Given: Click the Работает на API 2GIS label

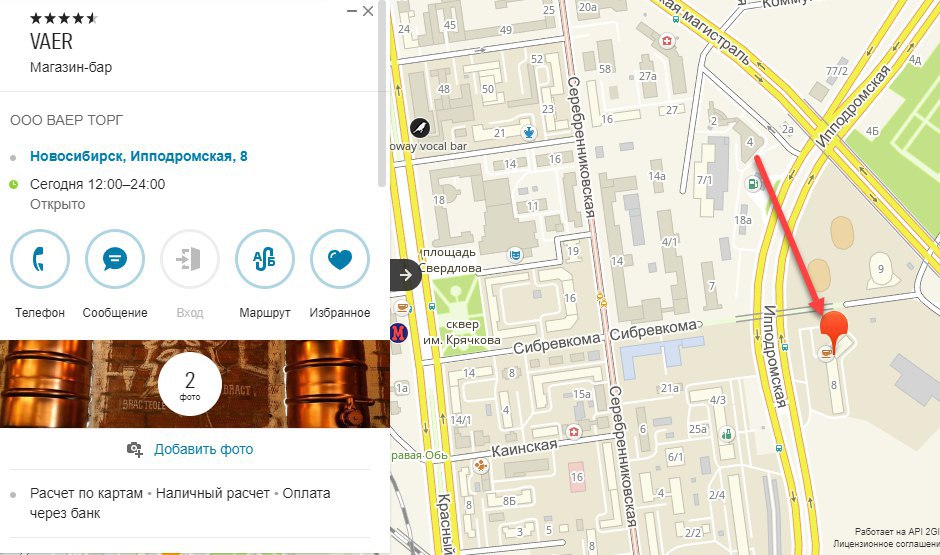Looking at the screenshot, I should [897, 532].
